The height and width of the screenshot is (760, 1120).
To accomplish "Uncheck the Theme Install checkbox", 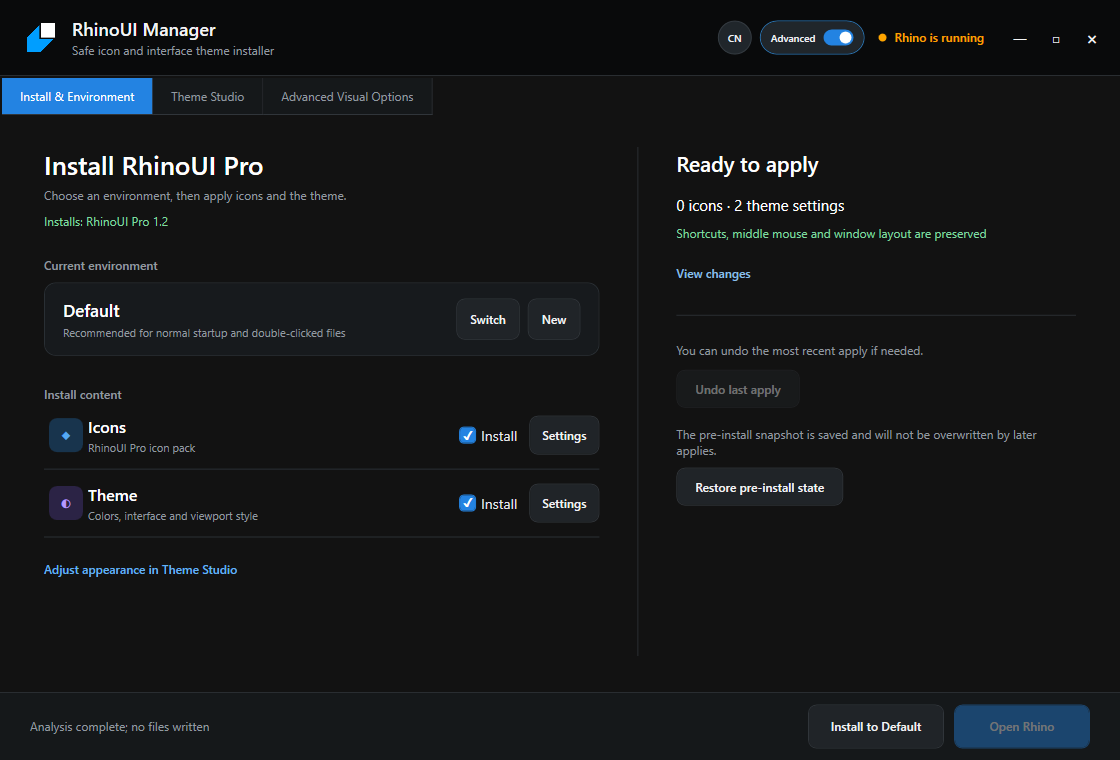I will coord(467,504).
